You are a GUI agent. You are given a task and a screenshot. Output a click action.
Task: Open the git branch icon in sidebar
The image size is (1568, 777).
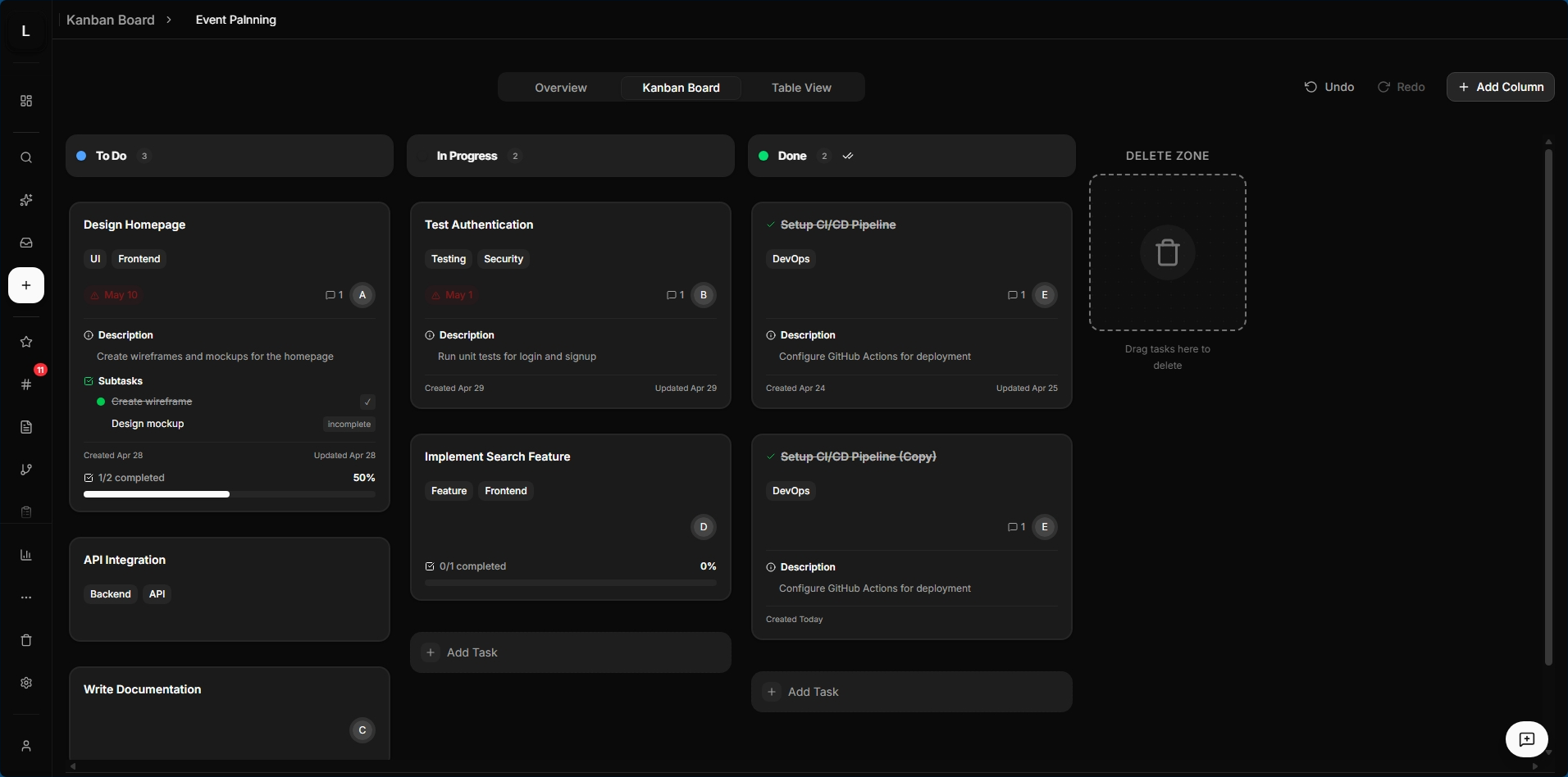pos(25,470)
